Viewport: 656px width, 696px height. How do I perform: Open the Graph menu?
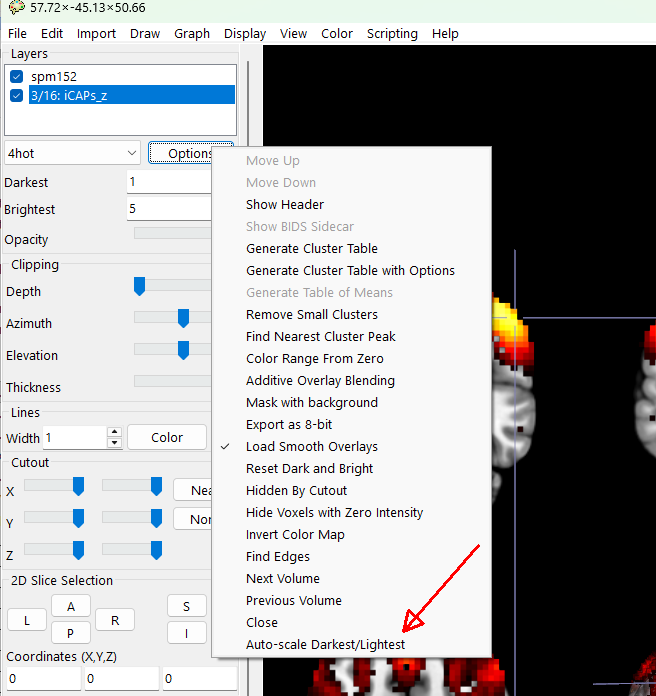click(192, 33)
